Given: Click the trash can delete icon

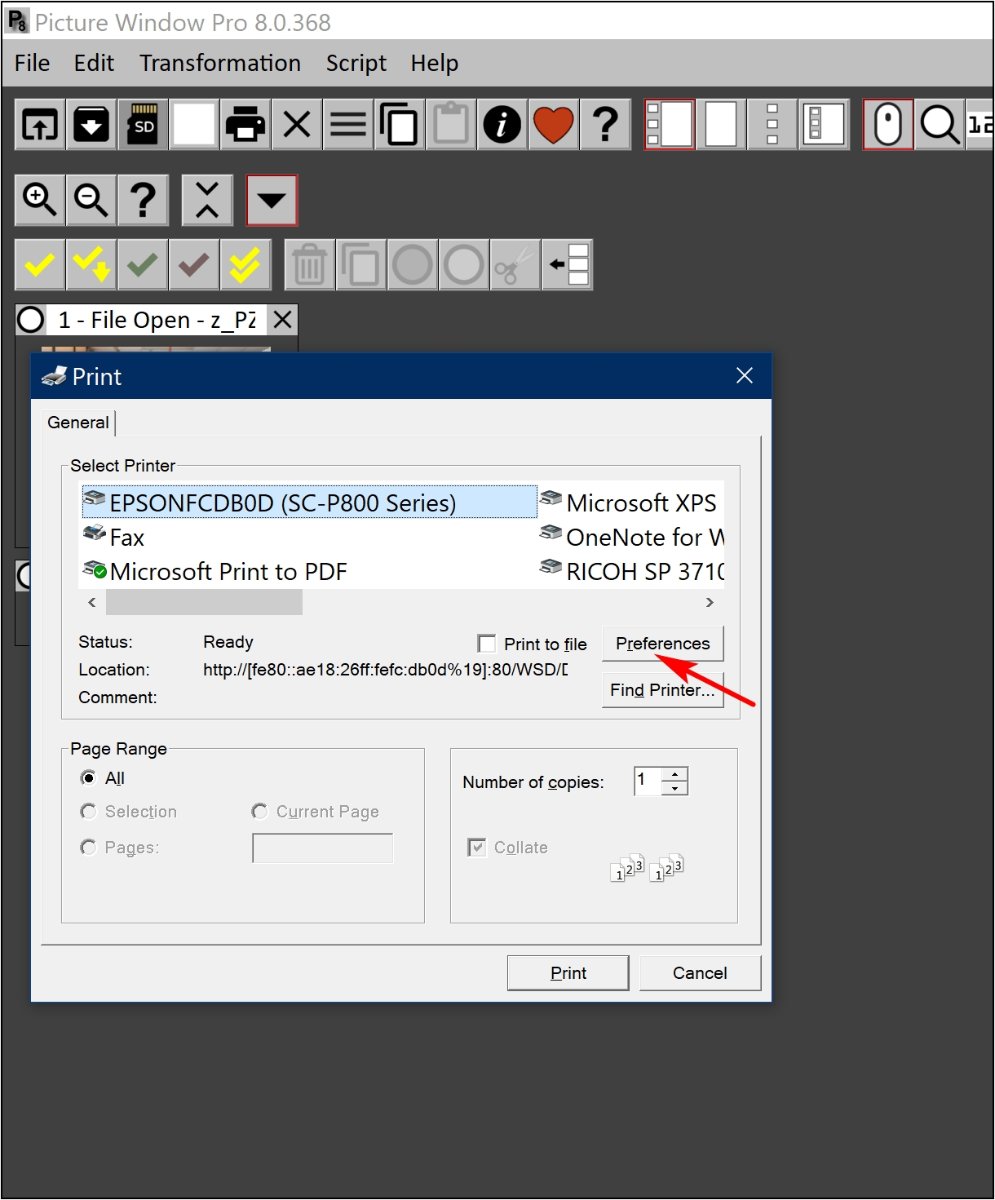Looking at the screenshot, I should tap(310, 266).
